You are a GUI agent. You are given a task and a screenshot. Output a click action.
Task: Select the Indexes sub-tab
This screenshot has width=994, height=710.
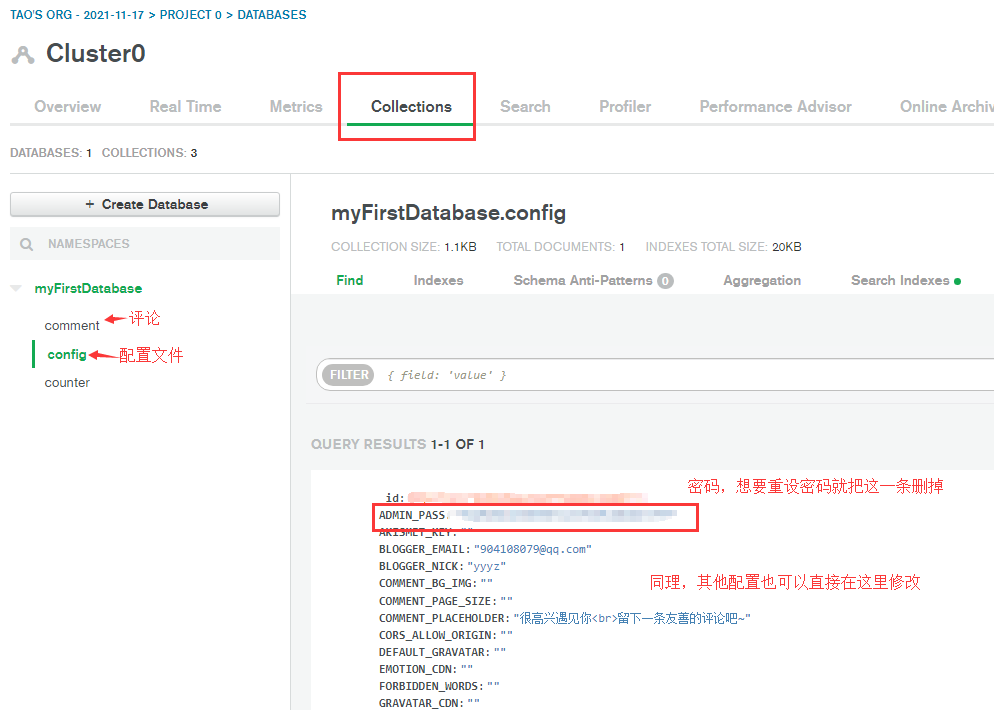438,280
